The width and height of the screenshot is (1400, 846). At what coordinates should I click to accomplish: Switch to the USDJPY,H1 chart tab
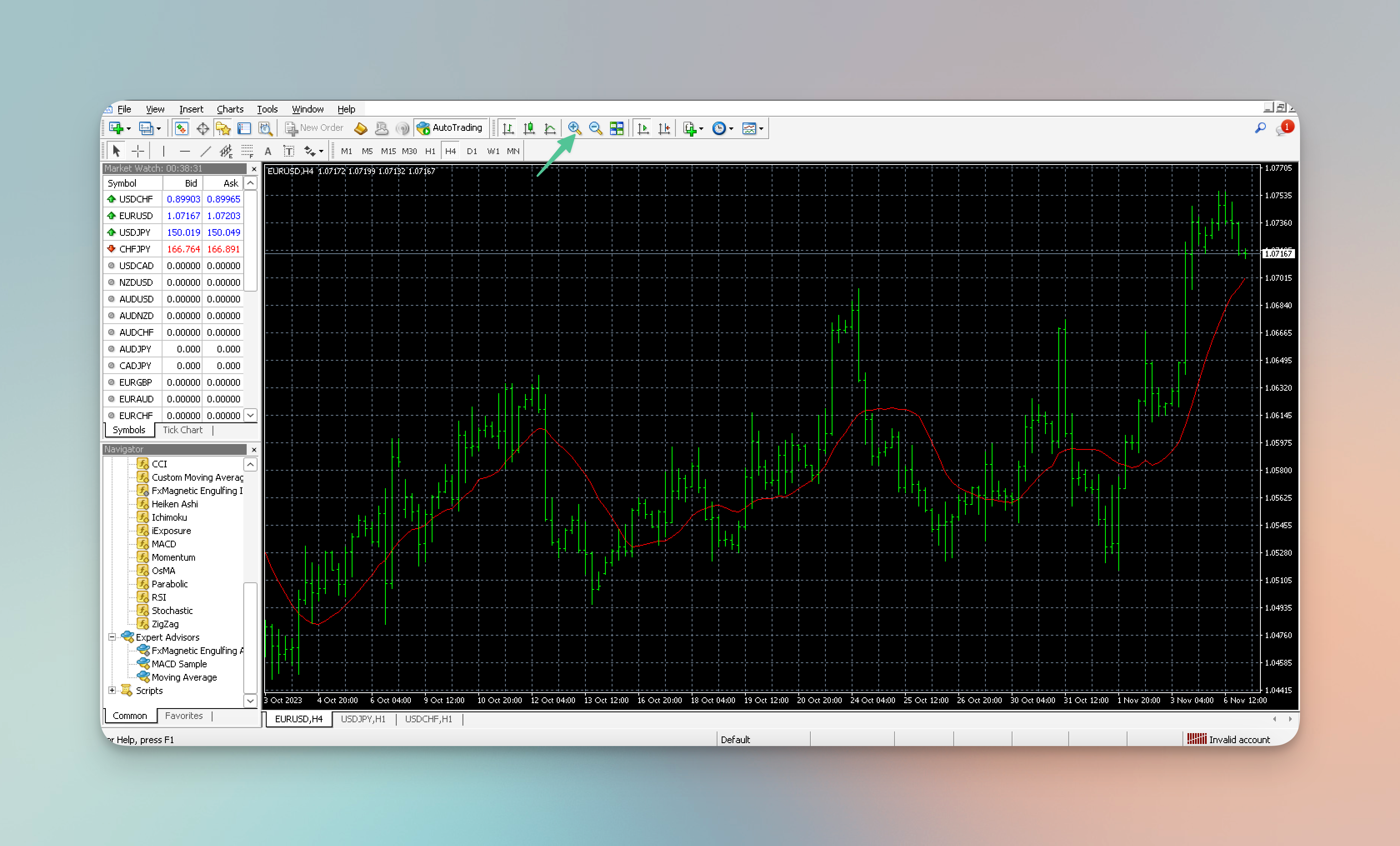(363, 719)
